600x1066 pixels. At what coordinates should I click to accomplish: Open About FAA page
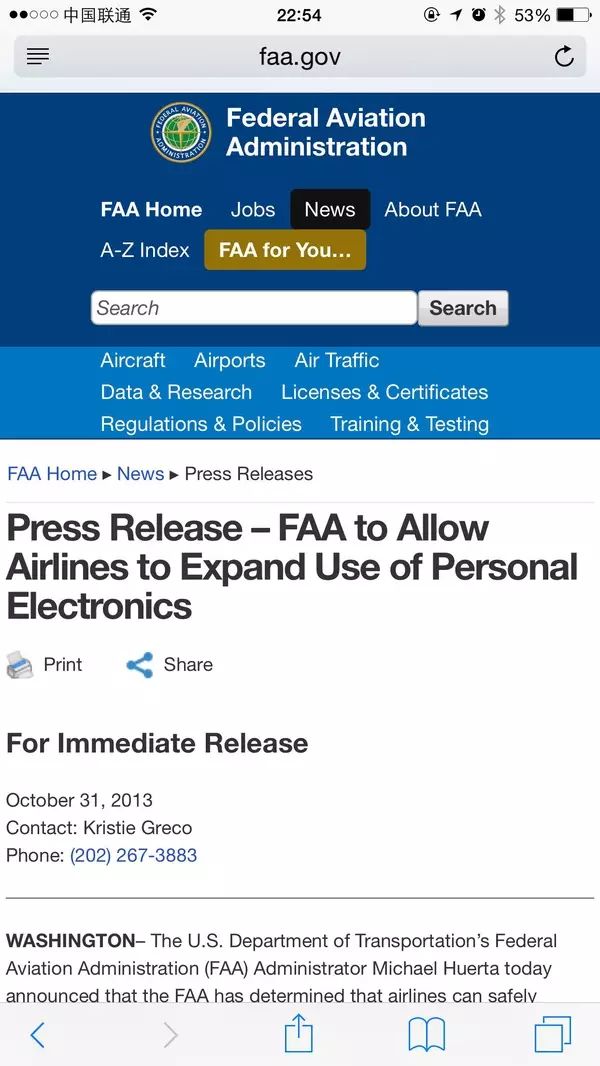click(433, 209)
